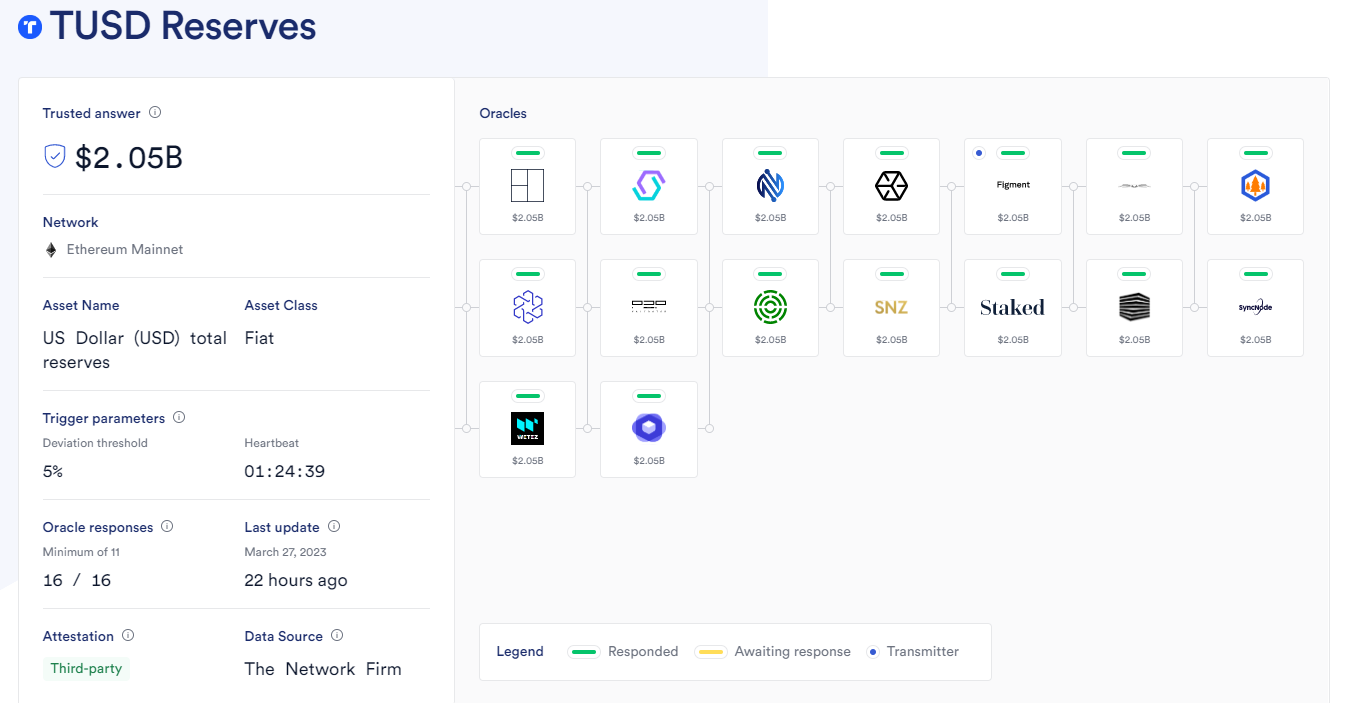Select the Staked oracle logo

pyautogui.click(x=1013, y=307)
